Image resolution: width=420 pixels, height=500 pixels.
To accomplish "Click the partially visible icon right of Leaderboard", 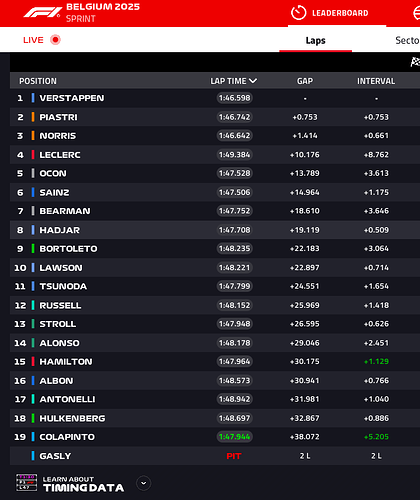I will (416, 13).
